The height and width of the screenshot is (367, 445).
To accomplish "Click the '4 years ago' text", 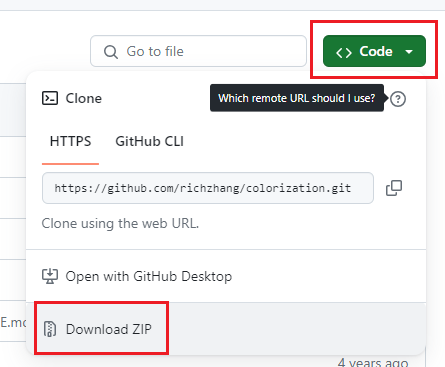I will coord(373,362).
